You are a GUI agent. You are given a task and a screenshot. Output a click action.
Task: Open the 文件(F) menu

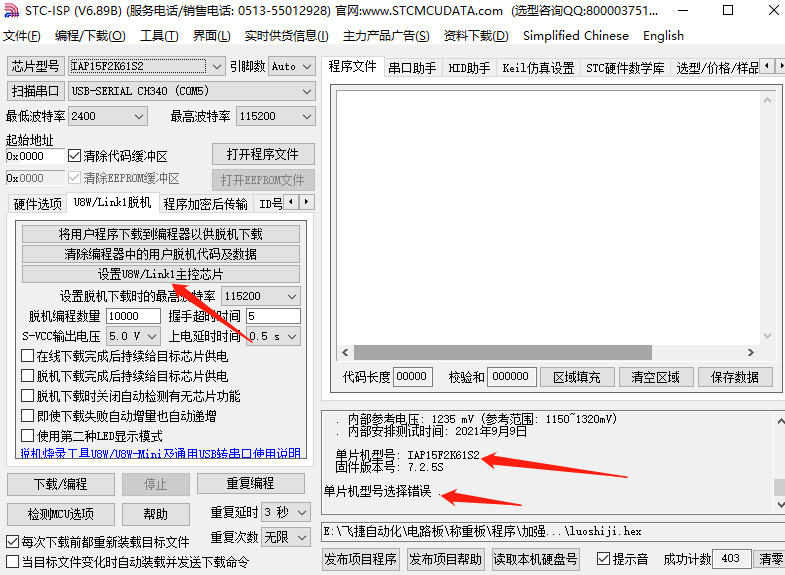(22, 36)
